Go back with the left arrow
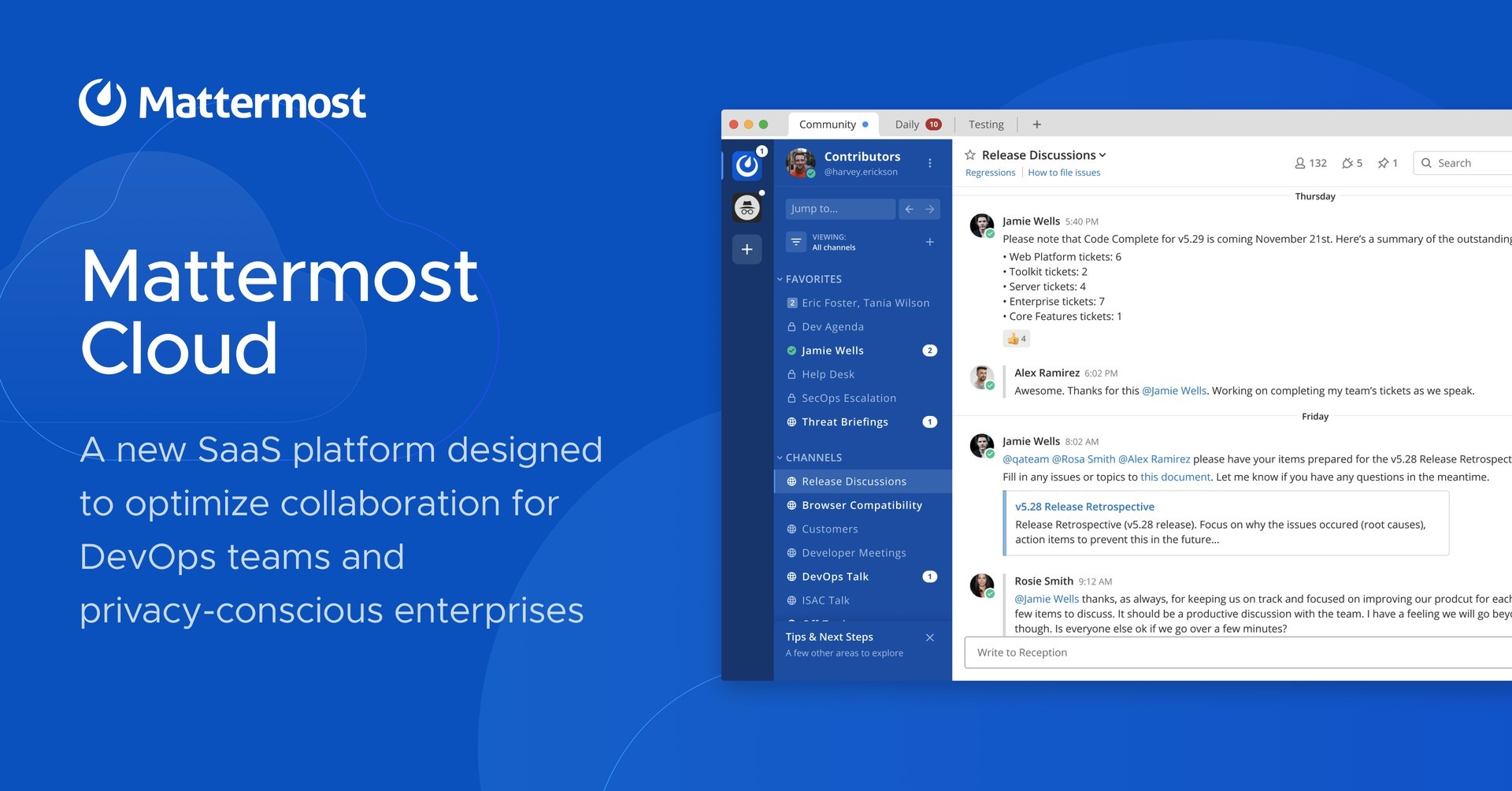Screen dimensions: 1512x791 pos(909,209)
